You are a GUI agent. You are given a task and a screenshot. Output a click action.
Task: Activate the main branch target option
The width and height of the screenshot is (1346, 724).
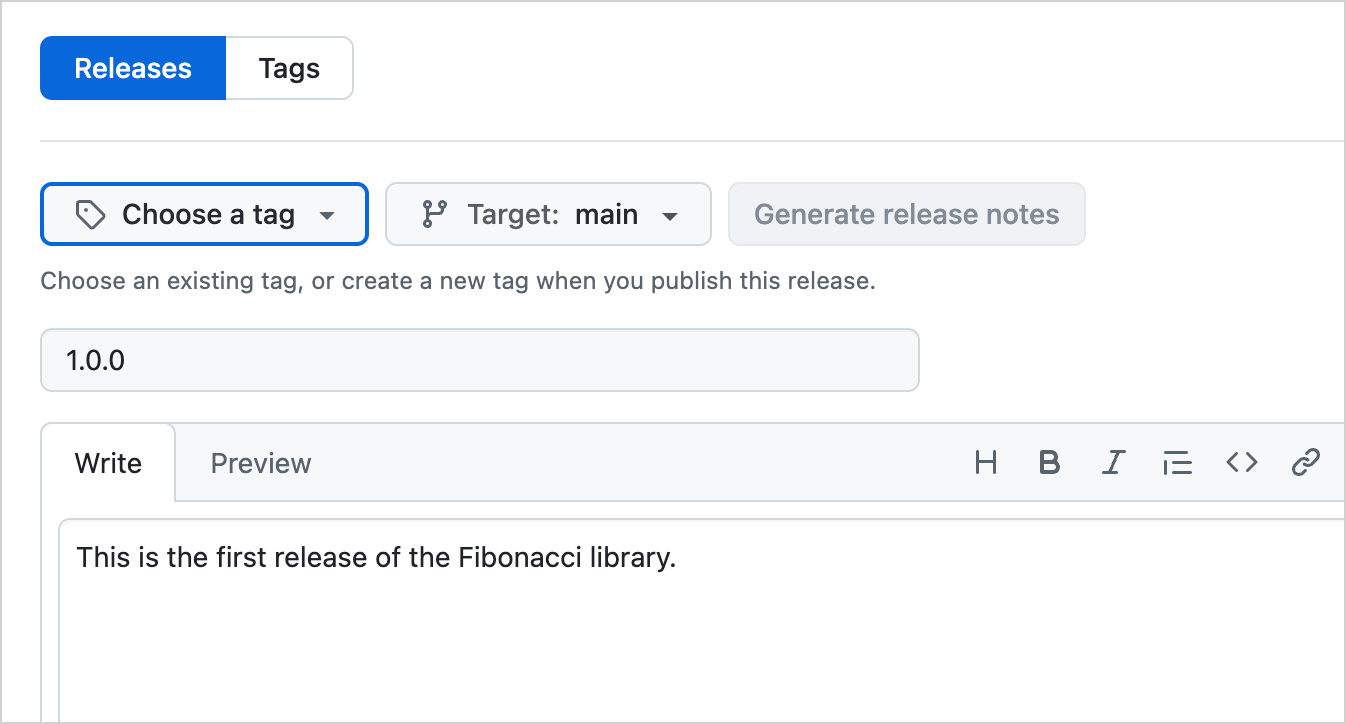click(x=606, y=213)
